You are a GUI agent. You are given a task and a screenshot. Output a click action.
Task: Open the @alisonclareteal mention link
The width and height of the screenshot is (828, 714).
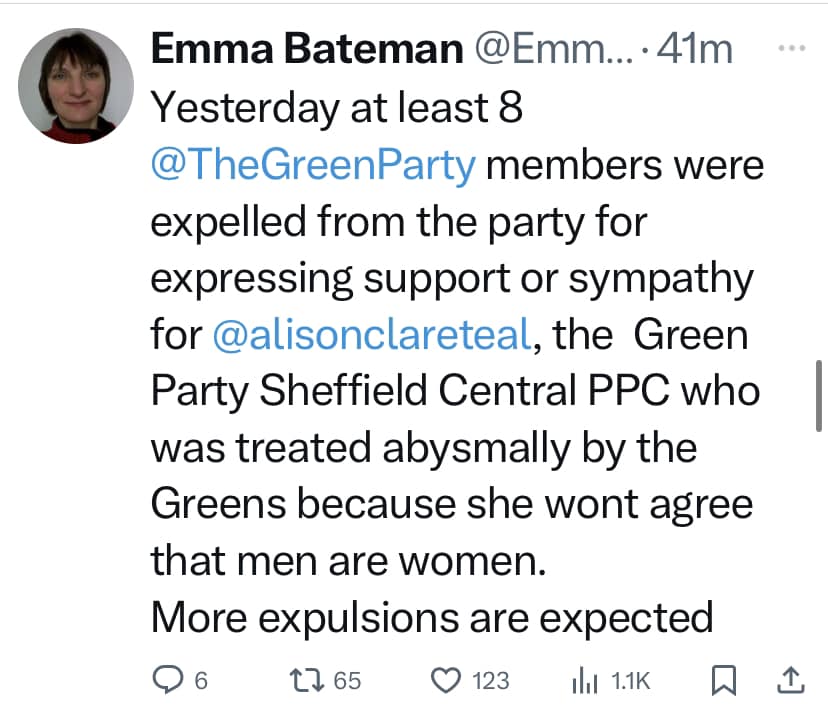(x=370, y=334)
